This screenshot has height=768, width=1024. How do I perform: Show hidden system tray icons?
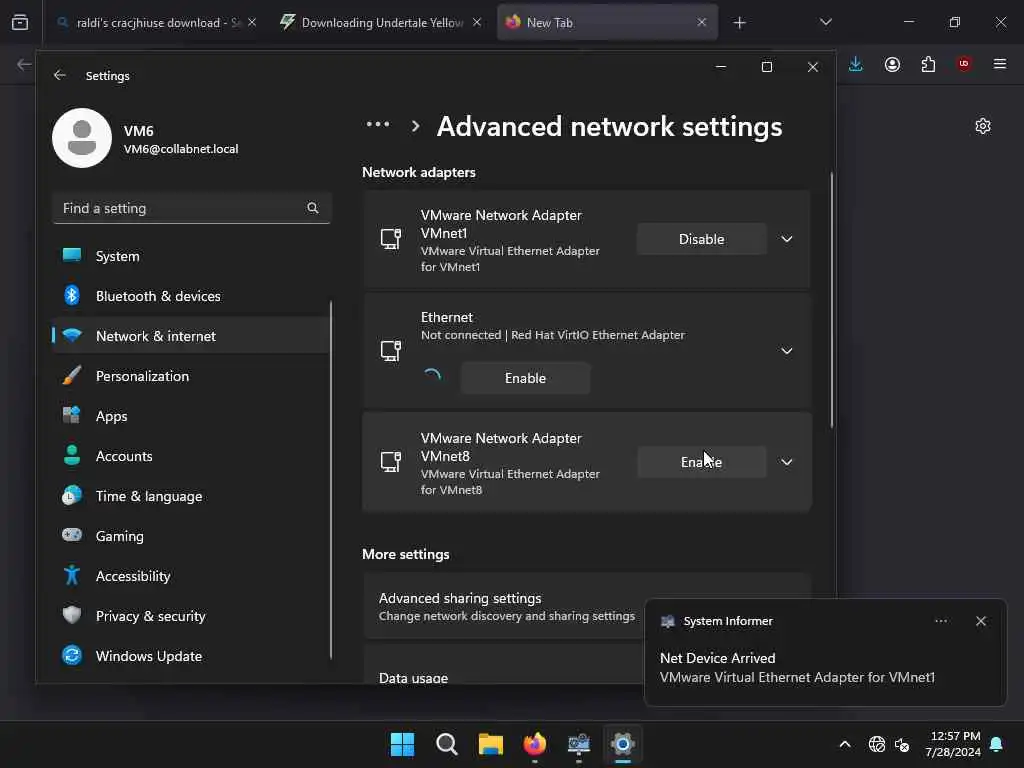(x=844, y=744)
